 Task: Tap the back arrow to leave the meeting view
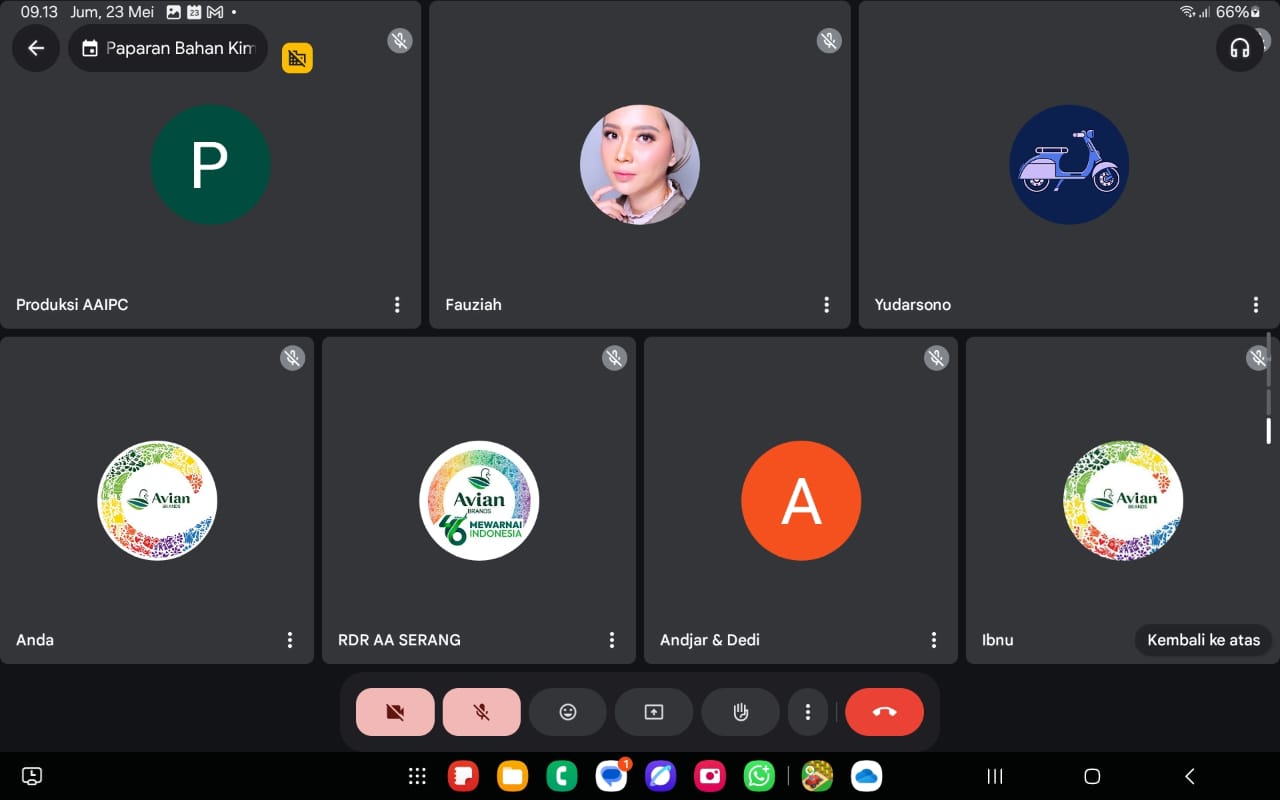[36, 48]
